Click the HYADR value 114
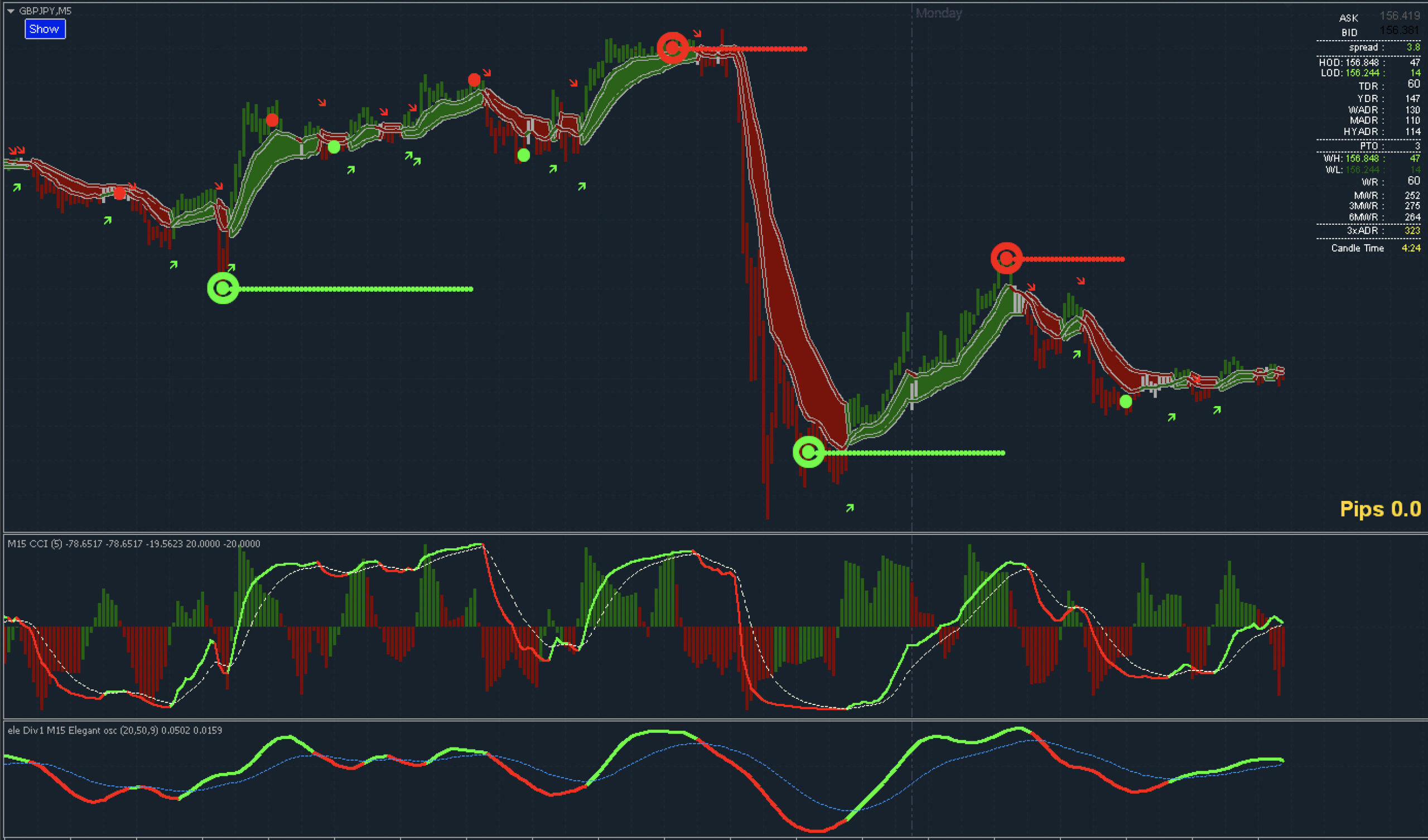1428x840 pixels. (1413, 132)
